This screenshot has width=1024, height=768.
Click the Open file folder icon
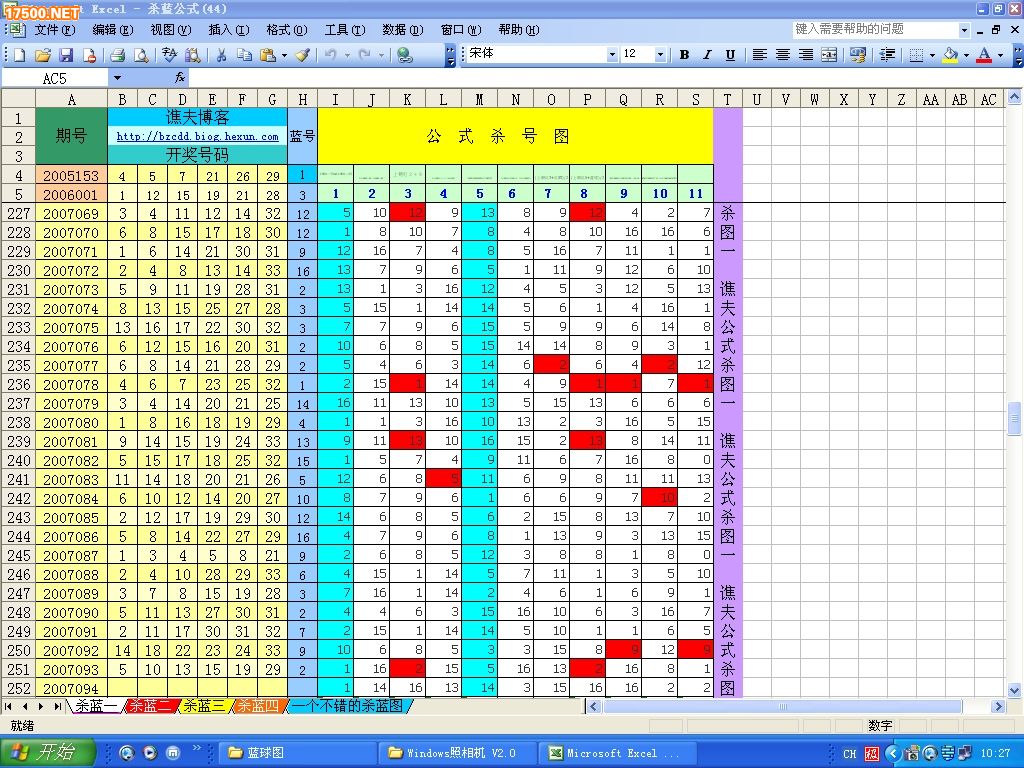[42, 56]
